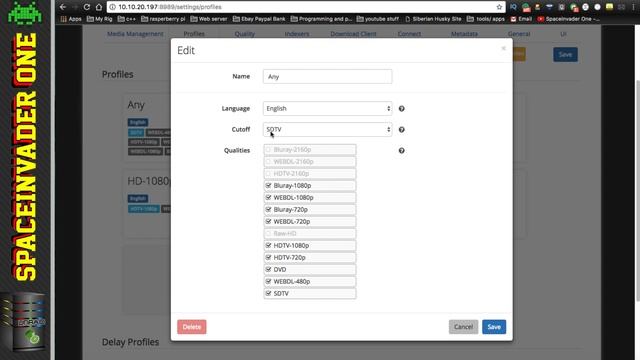Click the Qualities help question icon

[402, 151]
